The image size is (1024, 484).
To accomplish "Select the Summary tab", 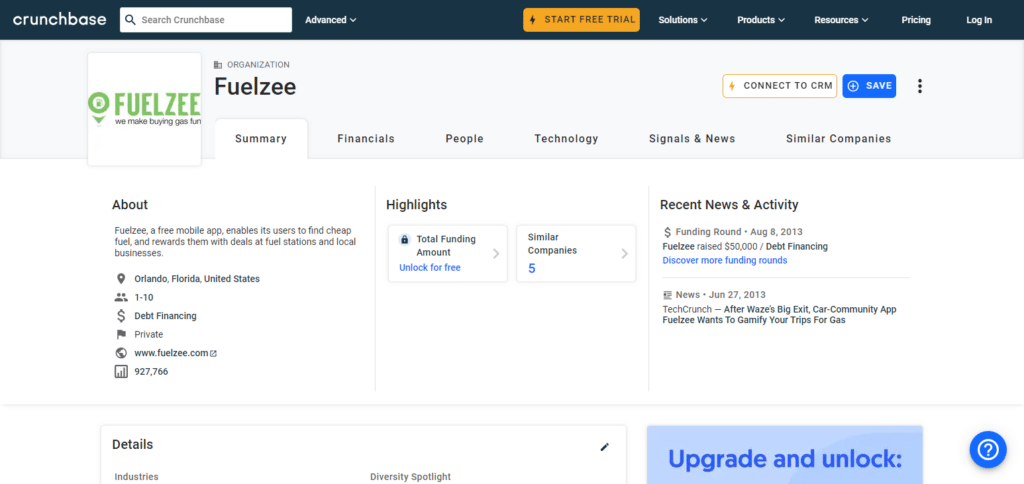I will pos(261,138).
